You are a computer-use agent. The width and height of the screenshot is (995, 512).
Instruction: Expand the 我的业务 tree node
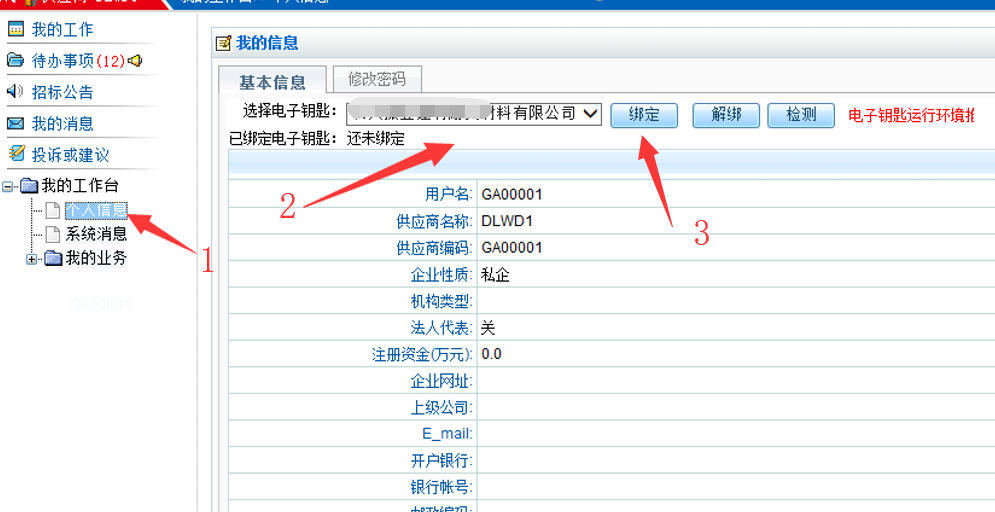pyautogui.click(x=32, y=259)
